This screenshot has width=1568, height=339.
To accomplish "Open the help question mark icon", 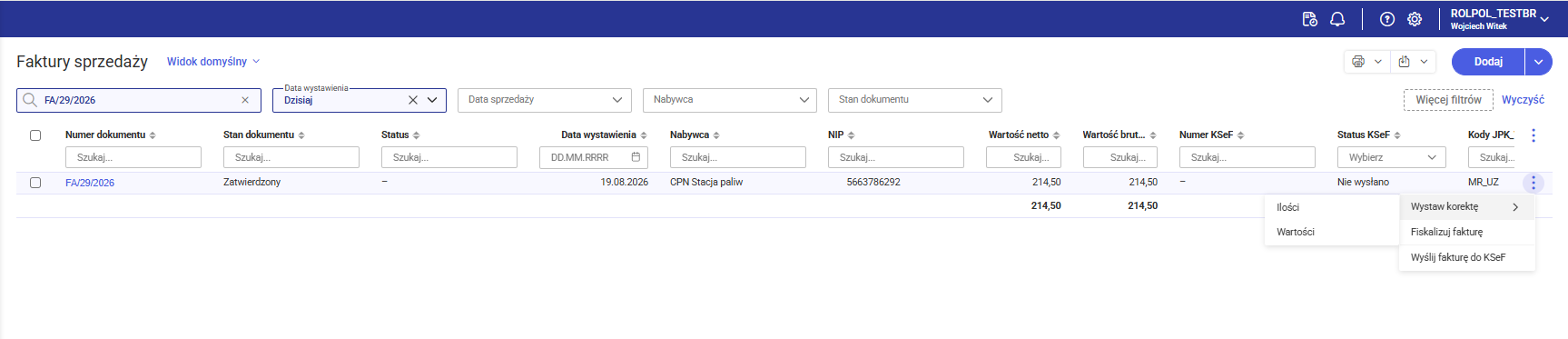I will (x=1387, y=19).
